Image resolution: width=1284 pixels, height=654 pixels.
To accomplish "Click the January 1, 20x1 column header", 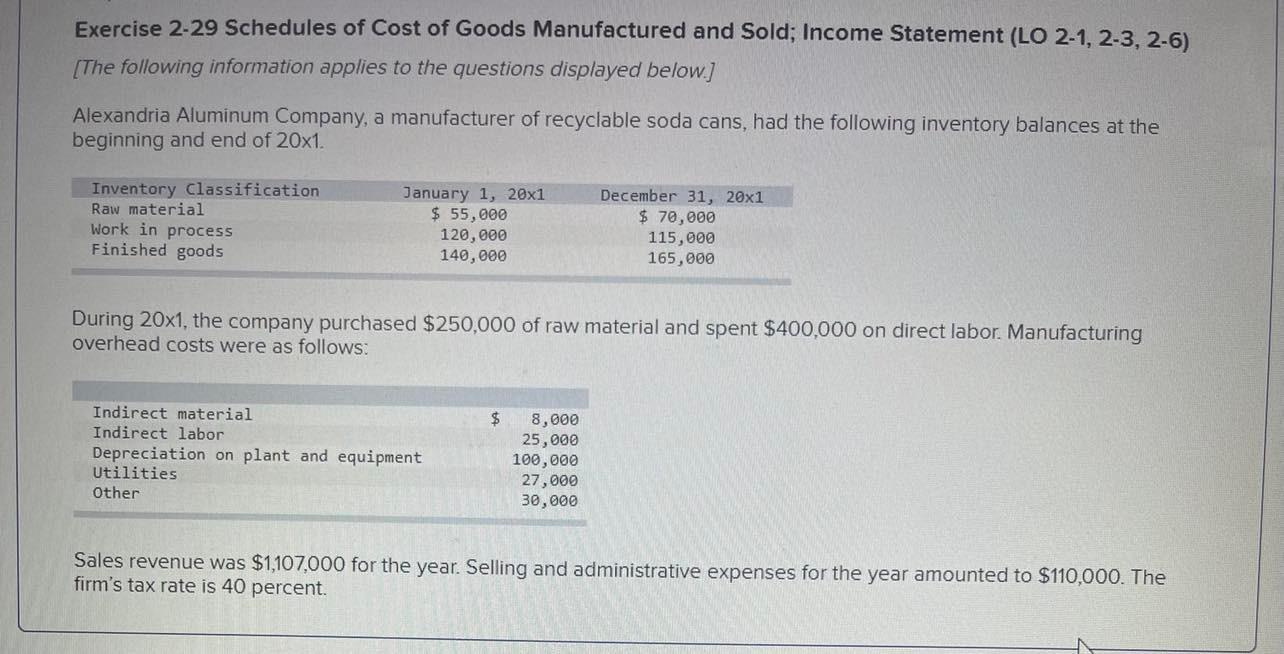I will pyautogui.click(x=473, y=194).
